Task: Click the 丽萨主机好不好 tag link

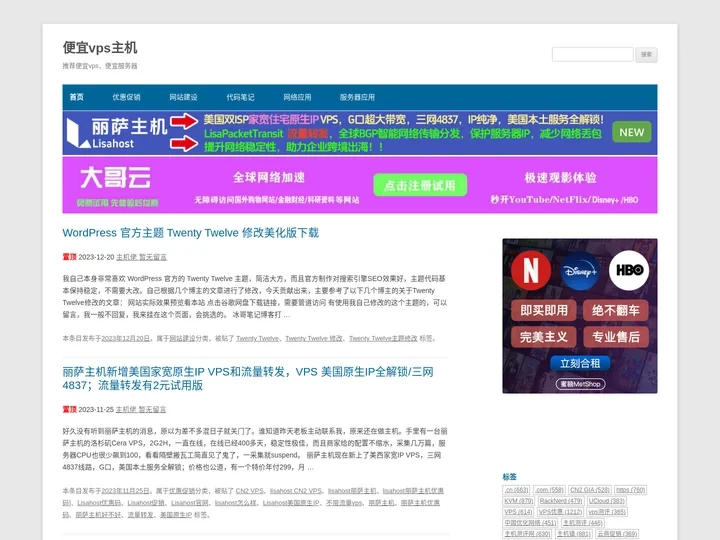Action: tap(98, 515)
